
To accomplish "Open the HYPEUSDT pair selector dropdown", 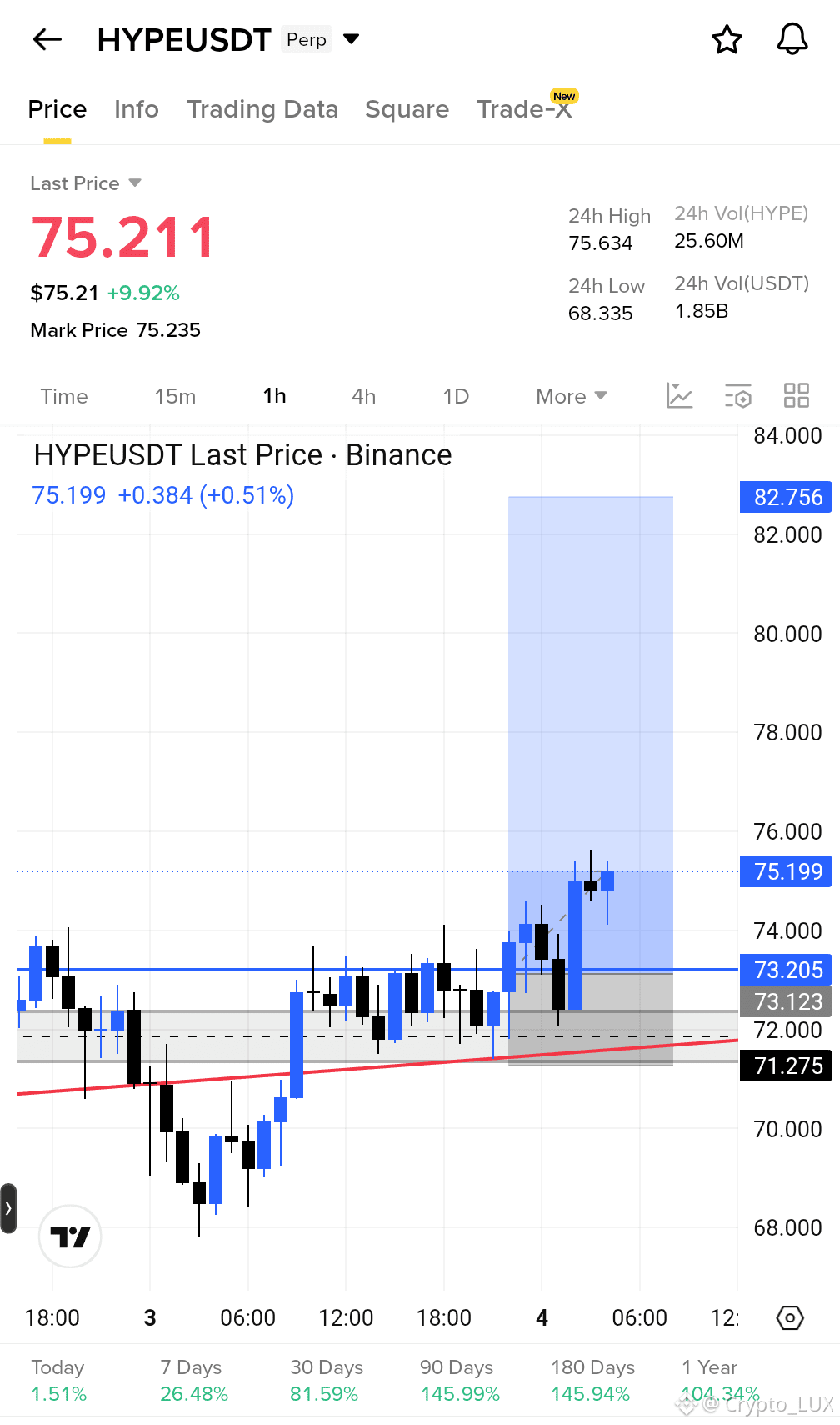I will click(x=352, y=38).
